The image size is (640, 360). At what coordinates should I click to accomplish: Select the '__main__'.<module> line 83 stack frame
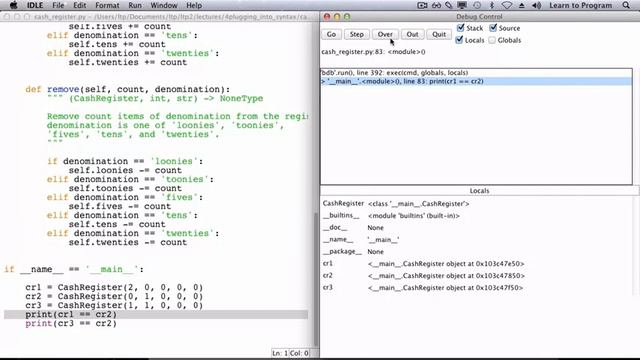click(x=476, y=81)
